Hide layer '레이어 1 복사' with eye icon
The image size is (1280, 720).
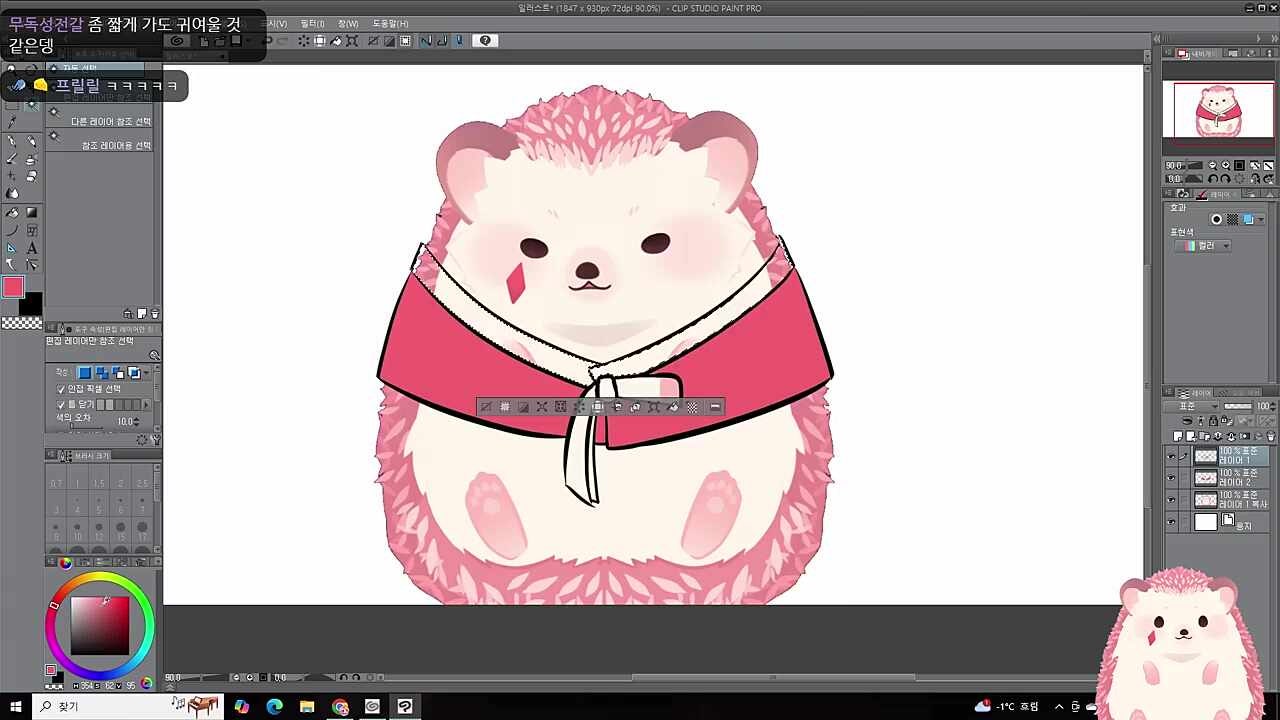1171,500
